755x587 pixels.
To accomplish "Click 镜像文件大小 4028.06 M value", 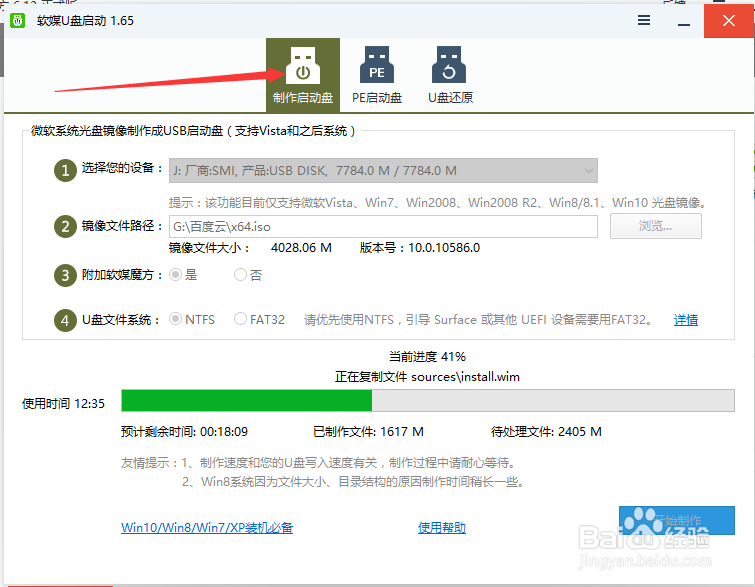I will (301, 248).
